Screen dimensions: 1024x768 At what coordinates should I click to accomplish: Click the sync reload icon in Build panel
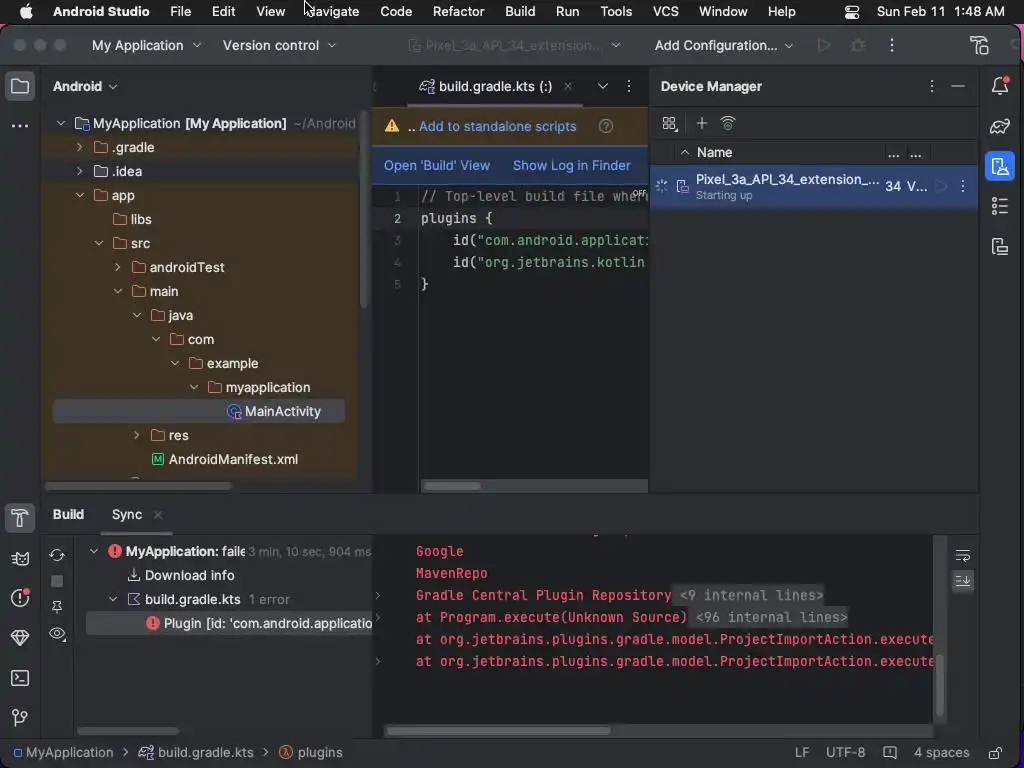pos(57,555)
